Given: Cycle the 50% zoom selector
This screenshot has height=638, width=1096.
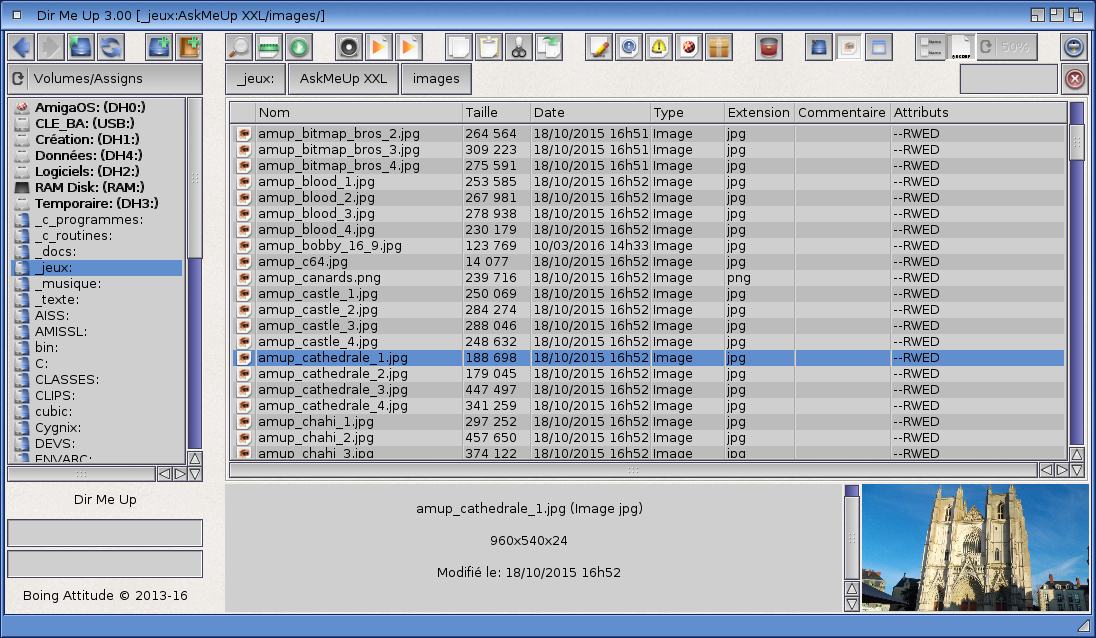Looking at the screenshot, I should click(1006, 47).
